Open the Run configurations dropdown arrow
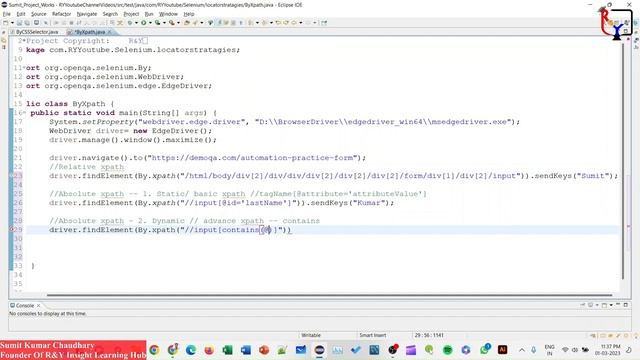Screen dimensions: 640x360 (x=150, y=23)
